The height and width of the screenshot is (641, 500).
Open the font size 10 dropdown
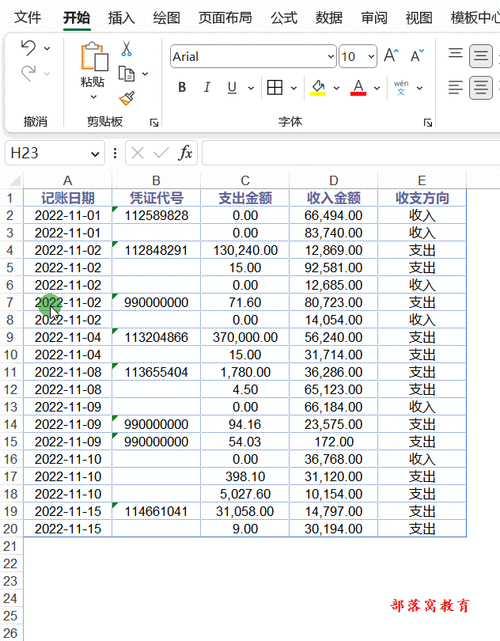tap(371, 56)
